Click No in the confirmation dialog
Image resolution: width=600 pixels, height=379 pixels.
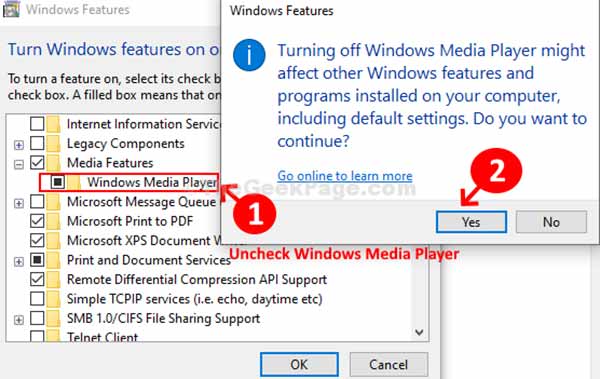[x=551, y=222]
